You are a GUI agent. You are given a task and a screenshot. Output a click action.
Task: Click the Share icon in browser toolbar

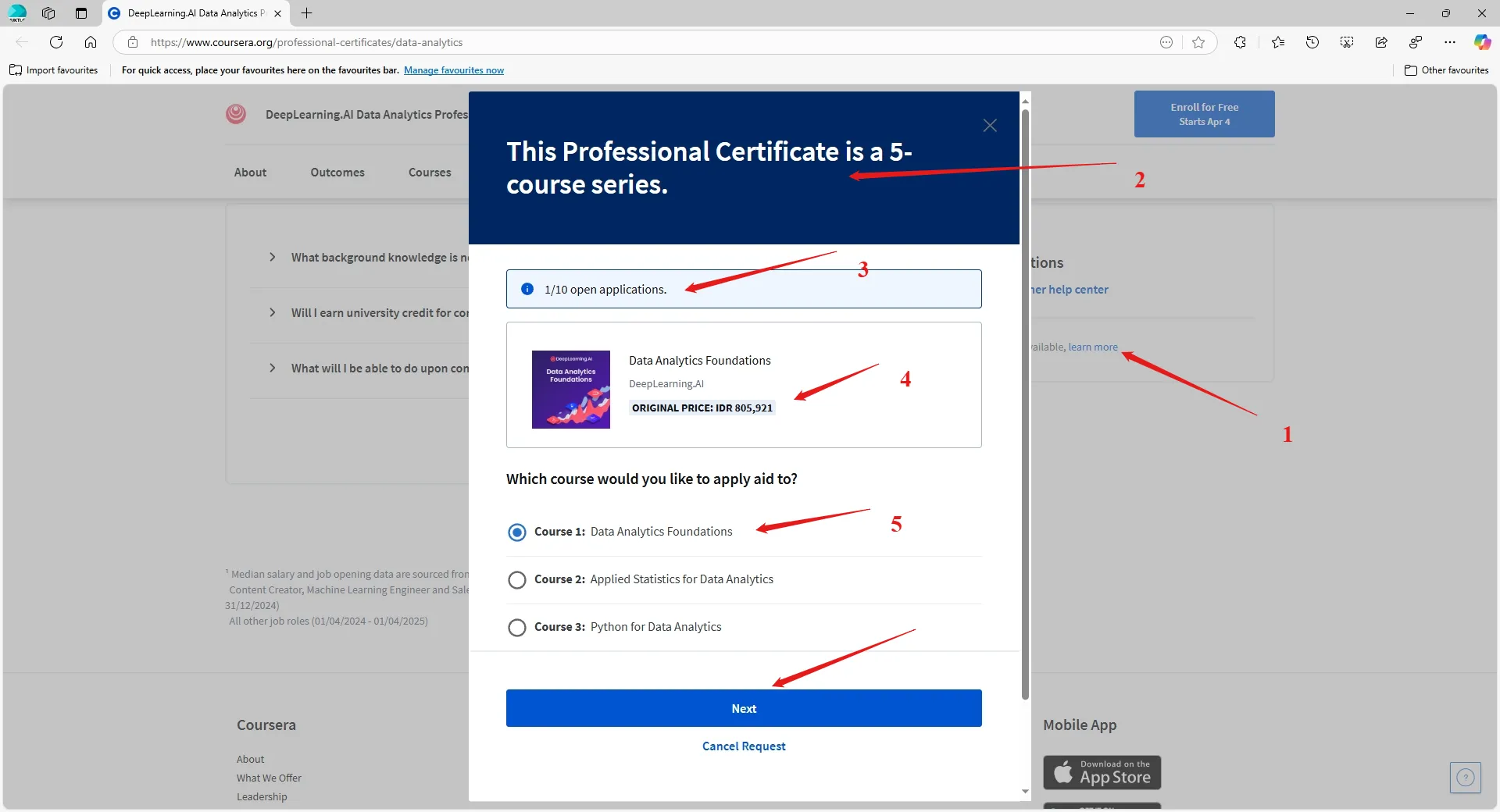[x=1381, y=42]
